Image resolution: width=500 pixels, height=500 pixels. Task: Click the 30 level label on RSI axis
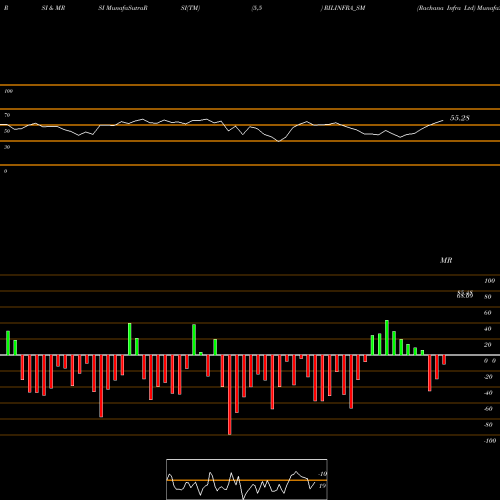pos(7,147)
